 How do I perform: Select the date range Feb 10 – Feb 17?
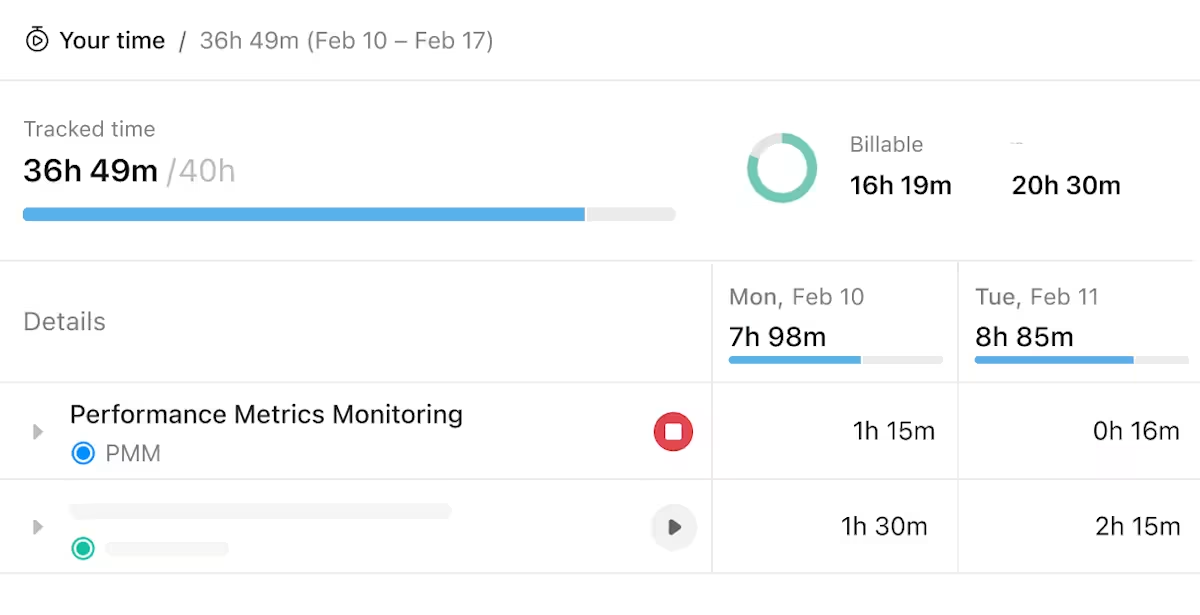(x=346, y=41)
